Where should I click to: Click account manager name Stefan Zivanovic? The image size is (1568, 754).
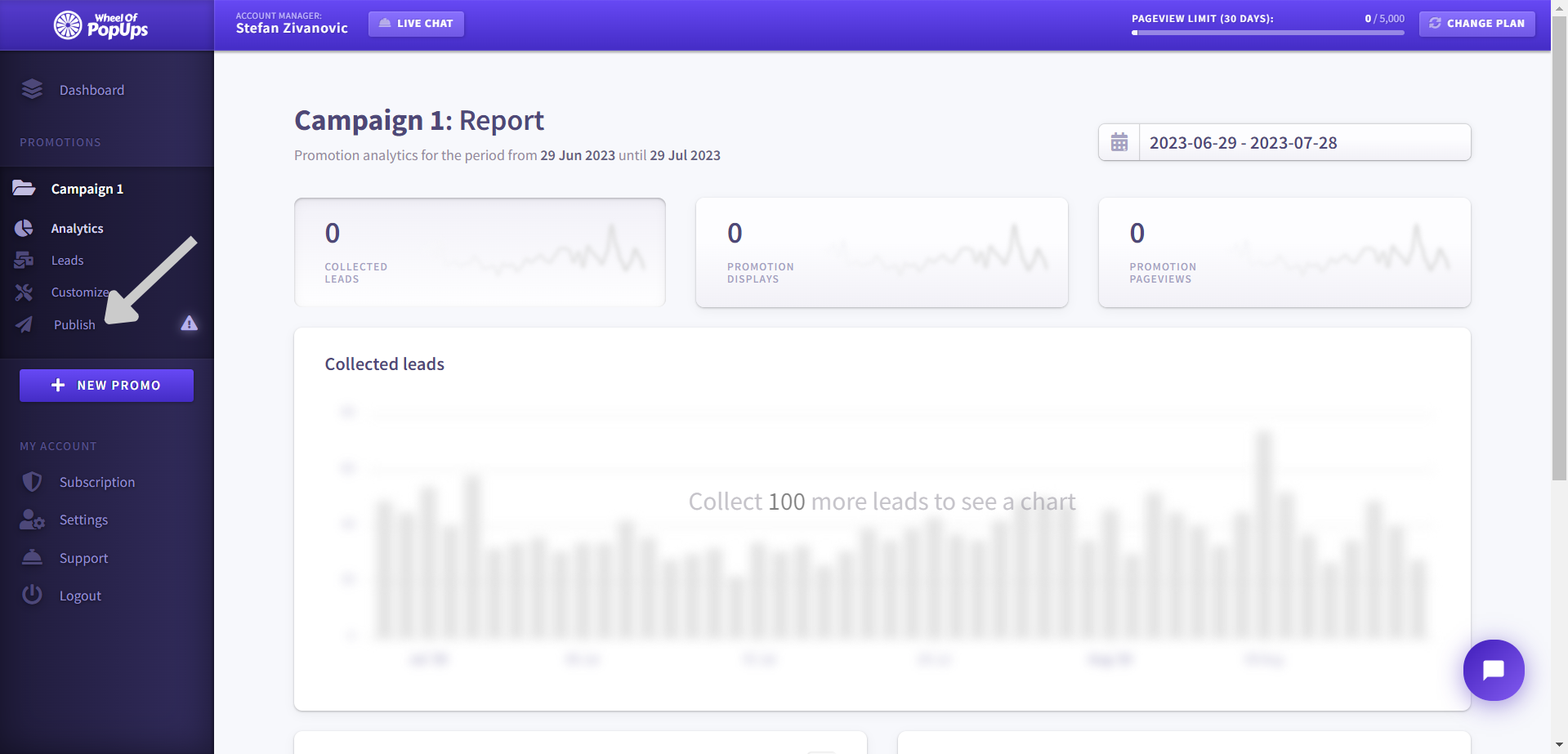(292, 29)
